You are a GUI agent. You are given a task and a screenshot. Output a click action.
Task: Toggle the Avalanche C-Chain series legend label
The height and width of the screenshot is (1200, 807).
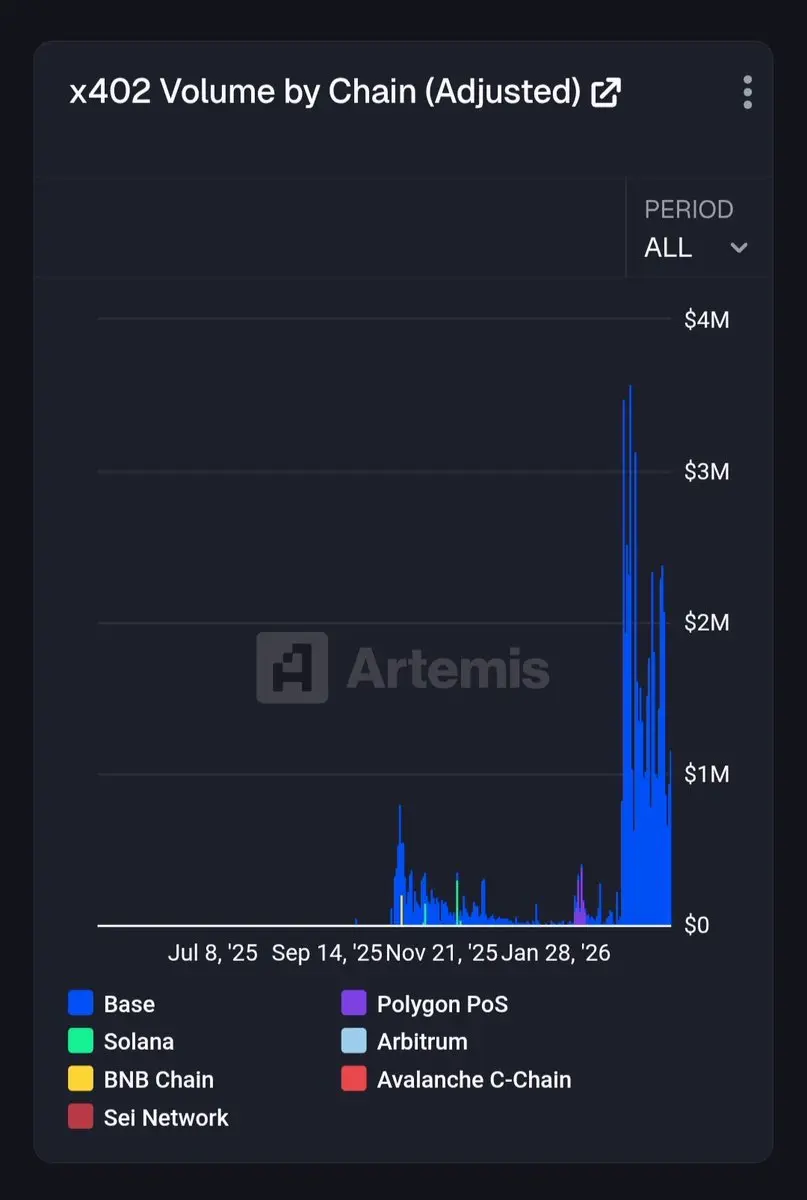point(474,1079)
